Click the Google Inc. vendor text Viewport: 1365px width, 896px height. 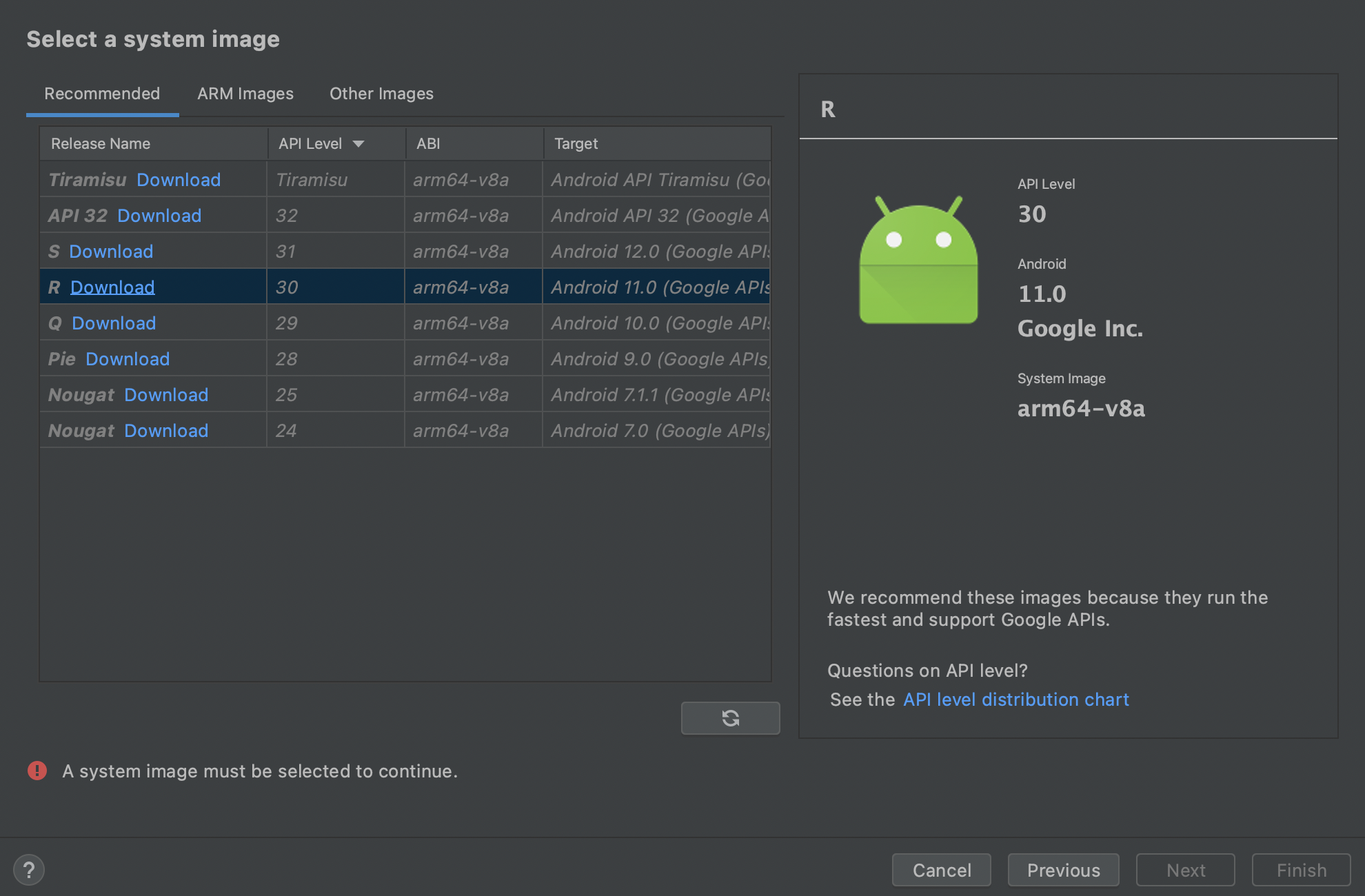(x=1080, y=329)
